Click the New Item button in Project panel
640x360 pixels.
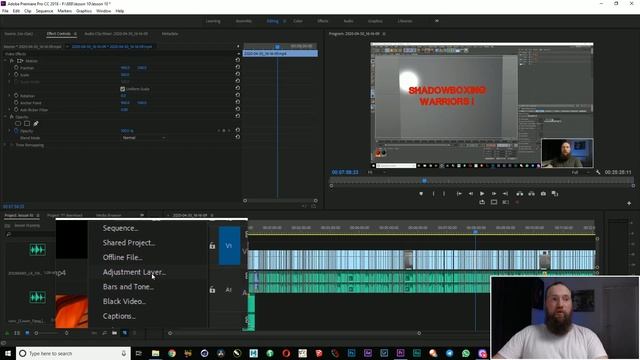(x=125, y=333)
